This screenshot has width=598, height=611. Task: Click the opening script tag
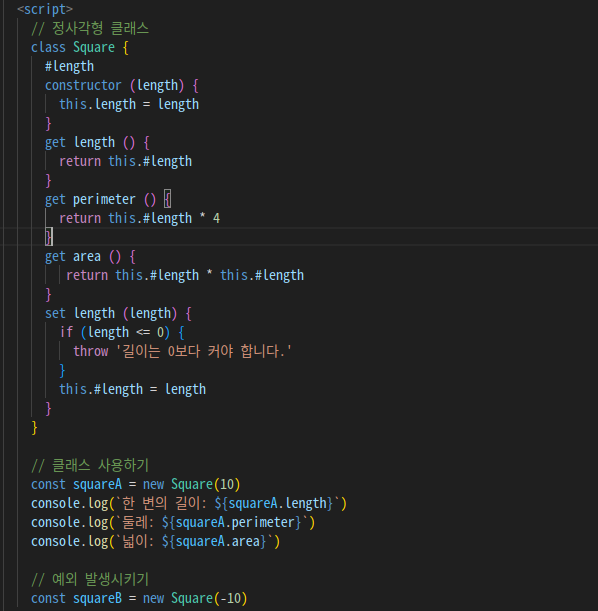(45, 9)
